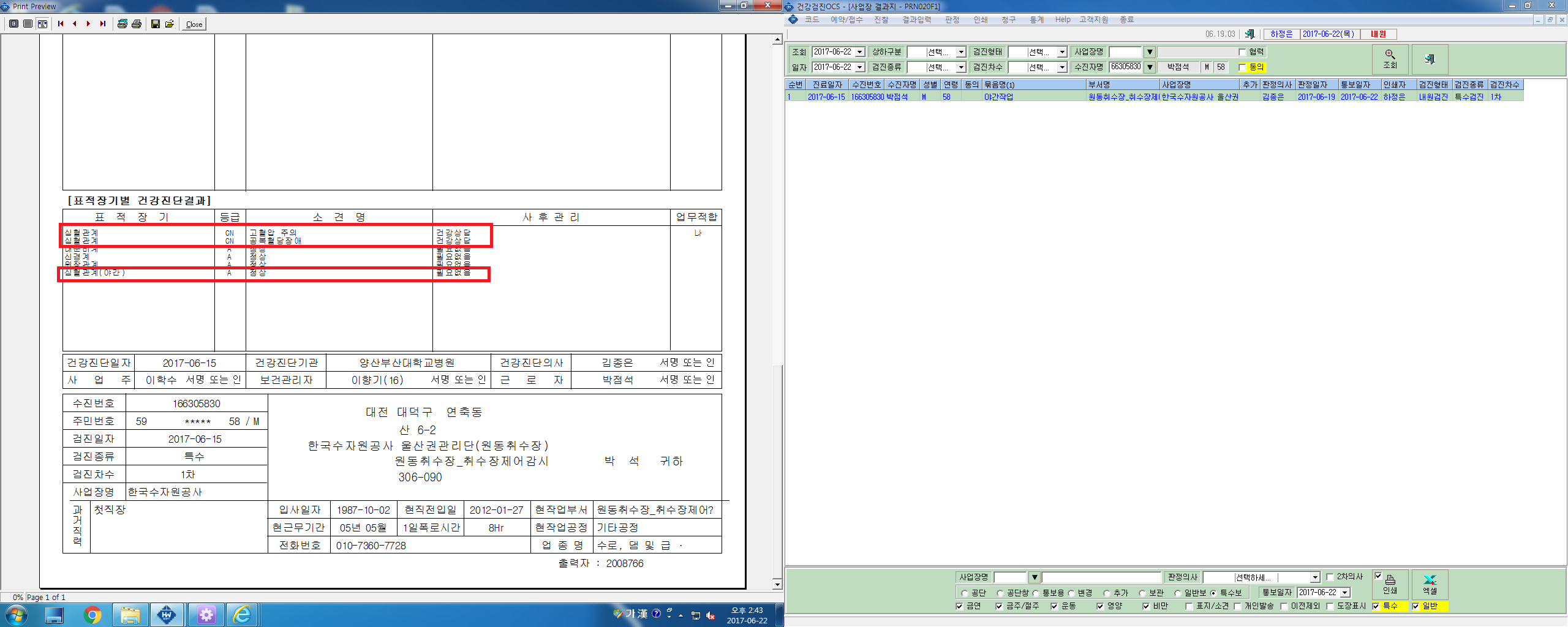Screen dimensions: 1568x627
Task: Click the 인쇄 printer button
Action: (1390, 585)
